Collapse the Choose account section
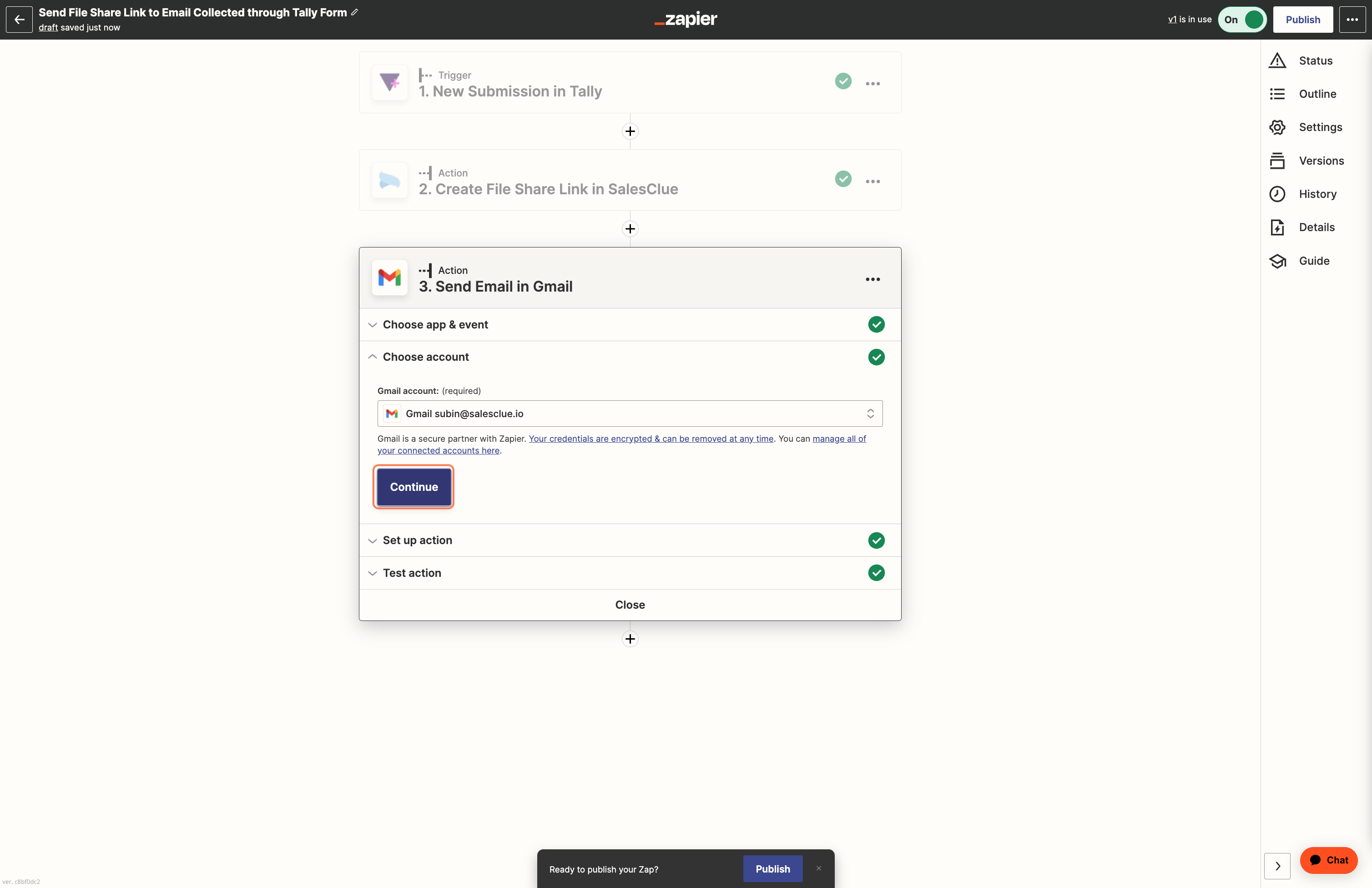 [x=630, y=357]
